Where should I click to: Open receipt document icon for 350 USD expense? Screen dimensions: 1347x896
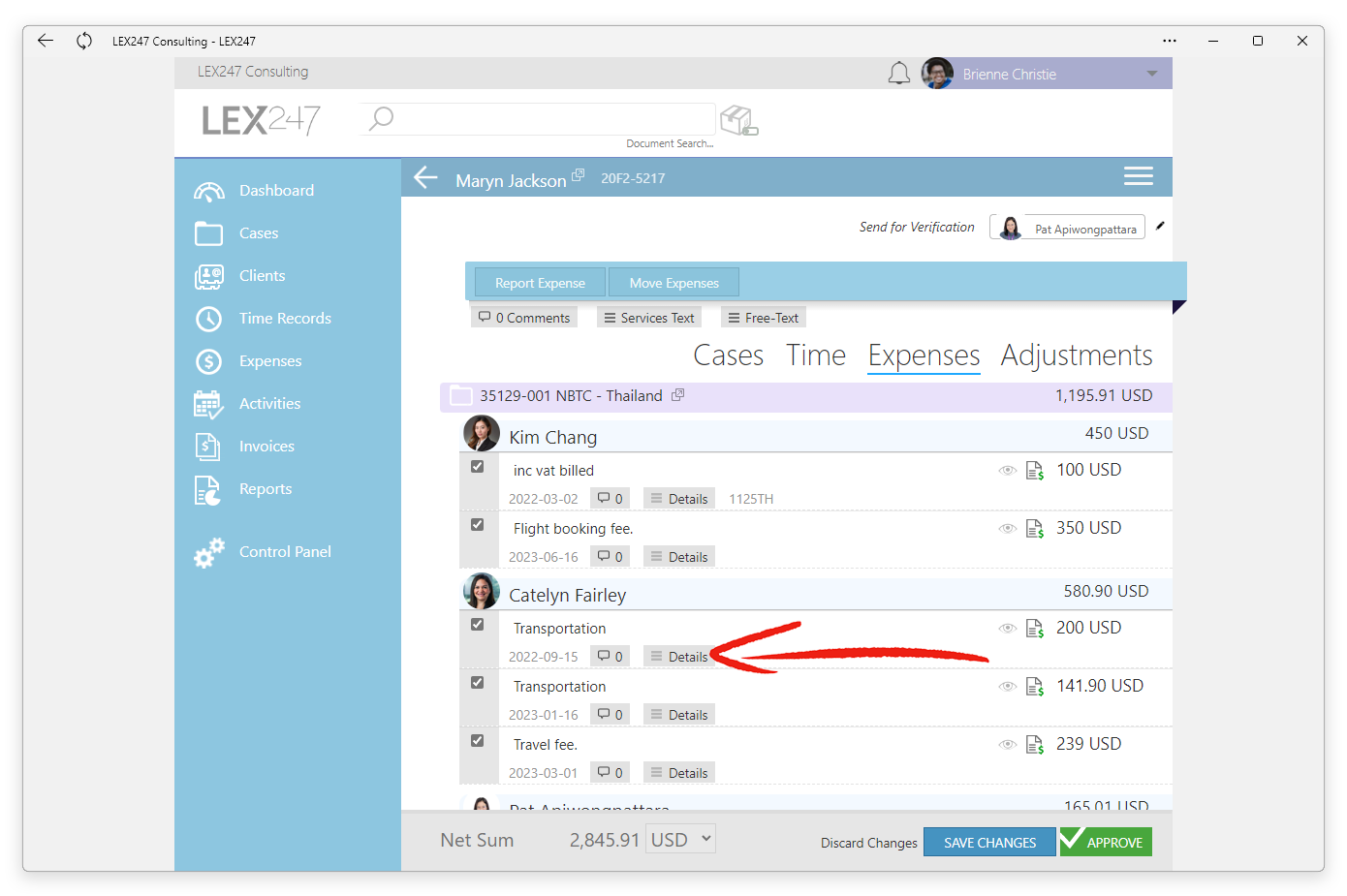(x=1035, y=529)
